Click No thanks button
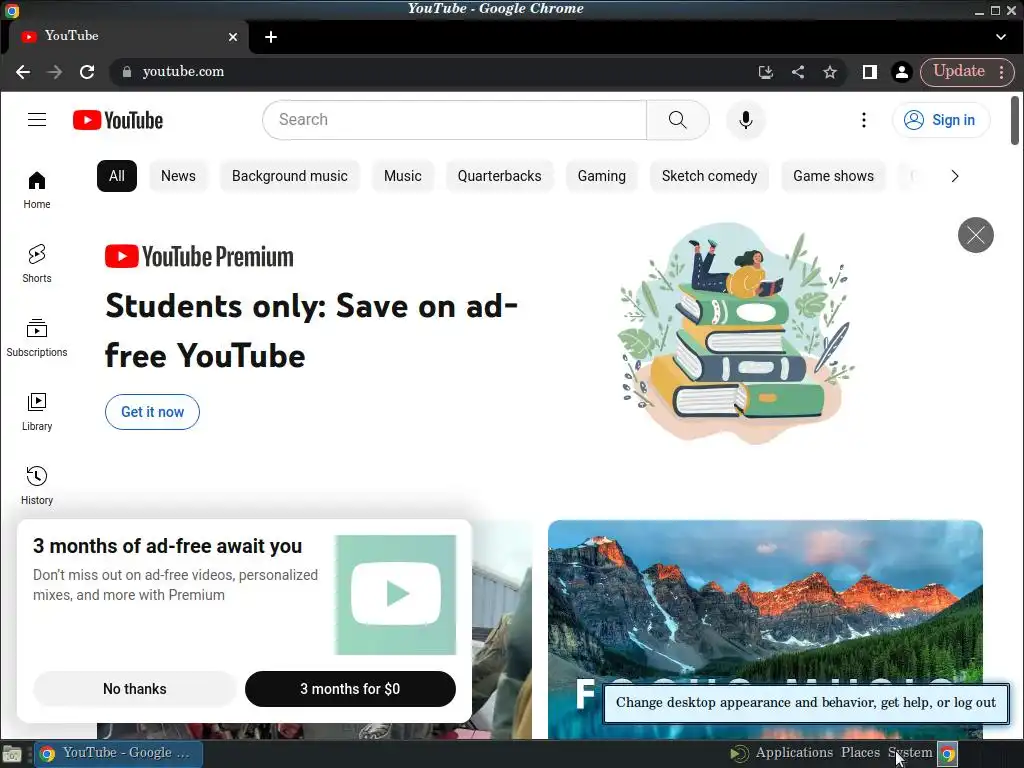This screenshot has height=768, width=1024. pos(135,689)
